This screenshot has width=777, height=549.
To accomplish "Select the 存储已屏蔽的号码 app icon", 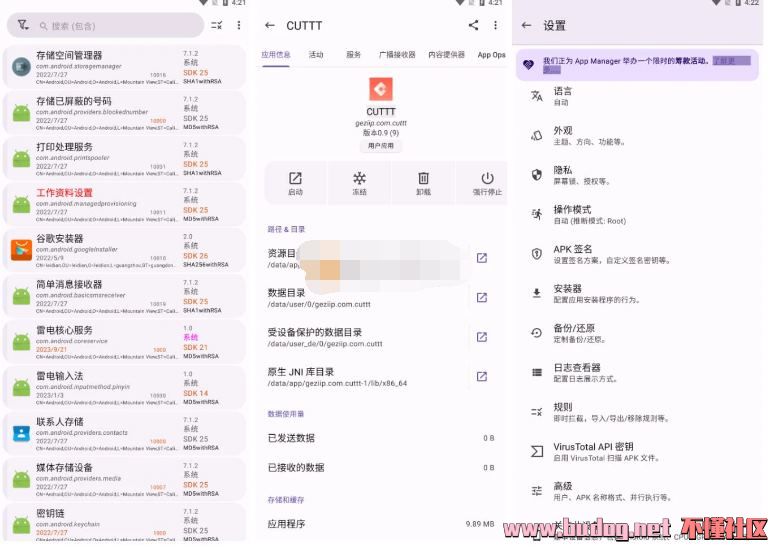I will click(21, 112).
